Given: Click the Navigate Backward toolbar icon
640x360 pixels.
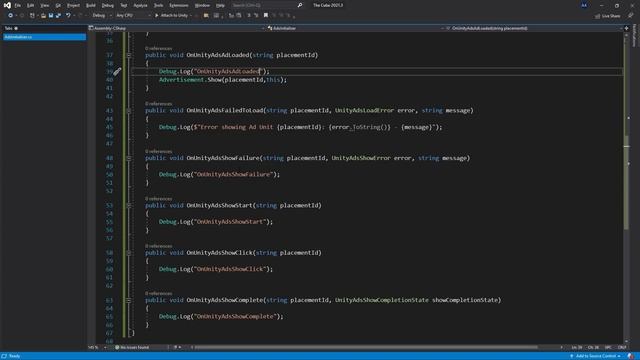Looking at the screenshot, I should [10, 16].
